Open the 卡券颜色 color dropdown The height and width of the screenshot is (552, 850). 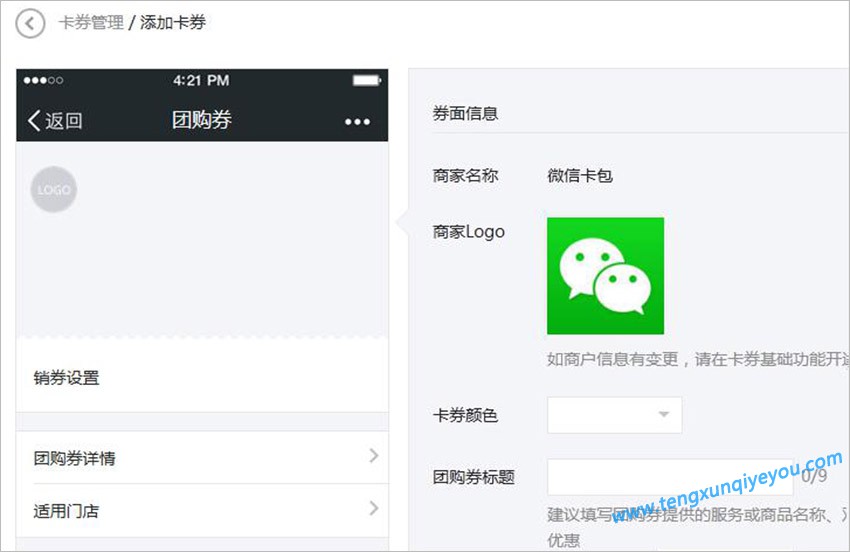click(x=614, y=415)
